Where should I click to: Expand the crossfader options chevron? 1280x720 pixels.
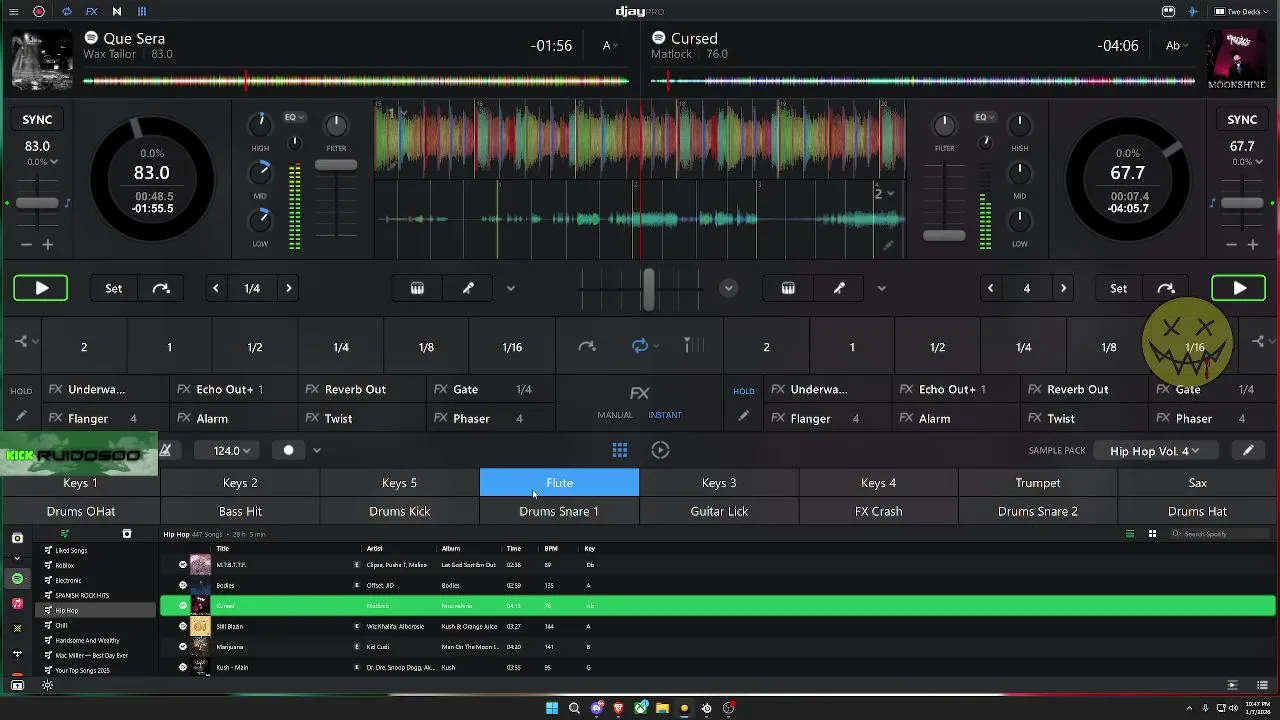728,288
